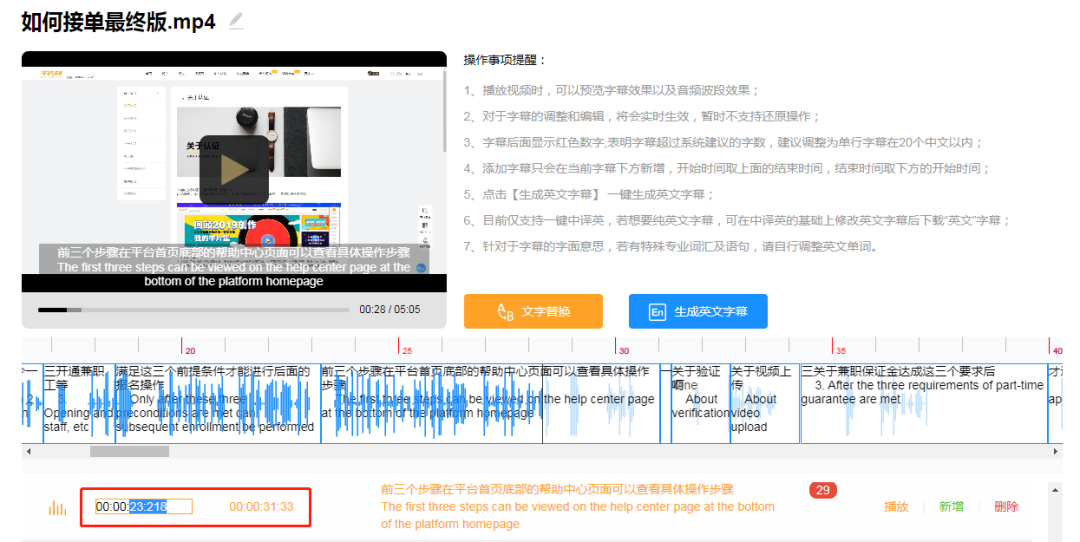This screenshot has height=542, width=1080.
Task: Click 删除 to delete the subtitle
Action: pyautogui.click(x=1006, y=507)
